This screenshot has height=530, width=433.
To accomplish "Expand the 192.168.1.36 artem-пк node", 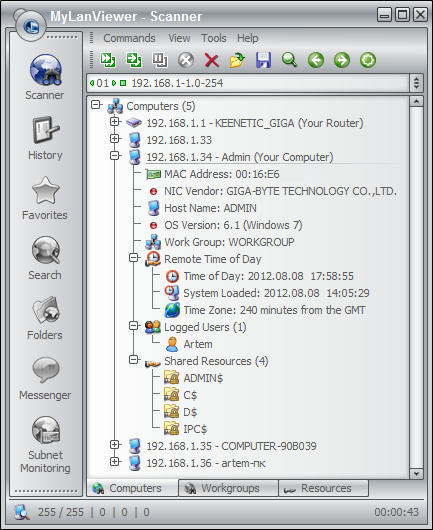I will coord(115,462).
